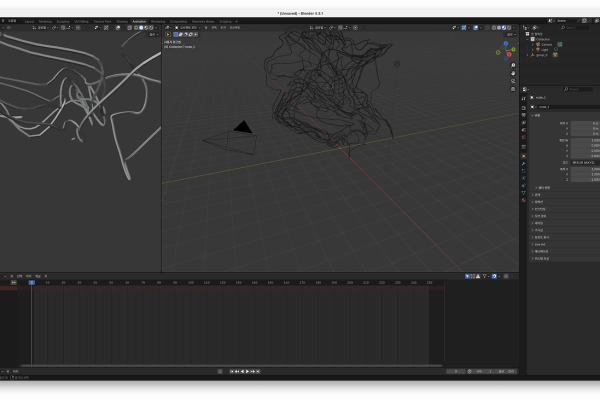Screen dimensions: 600x400
Task: Click the zoom magnifier icon in viewport
Action: [511, 67]
